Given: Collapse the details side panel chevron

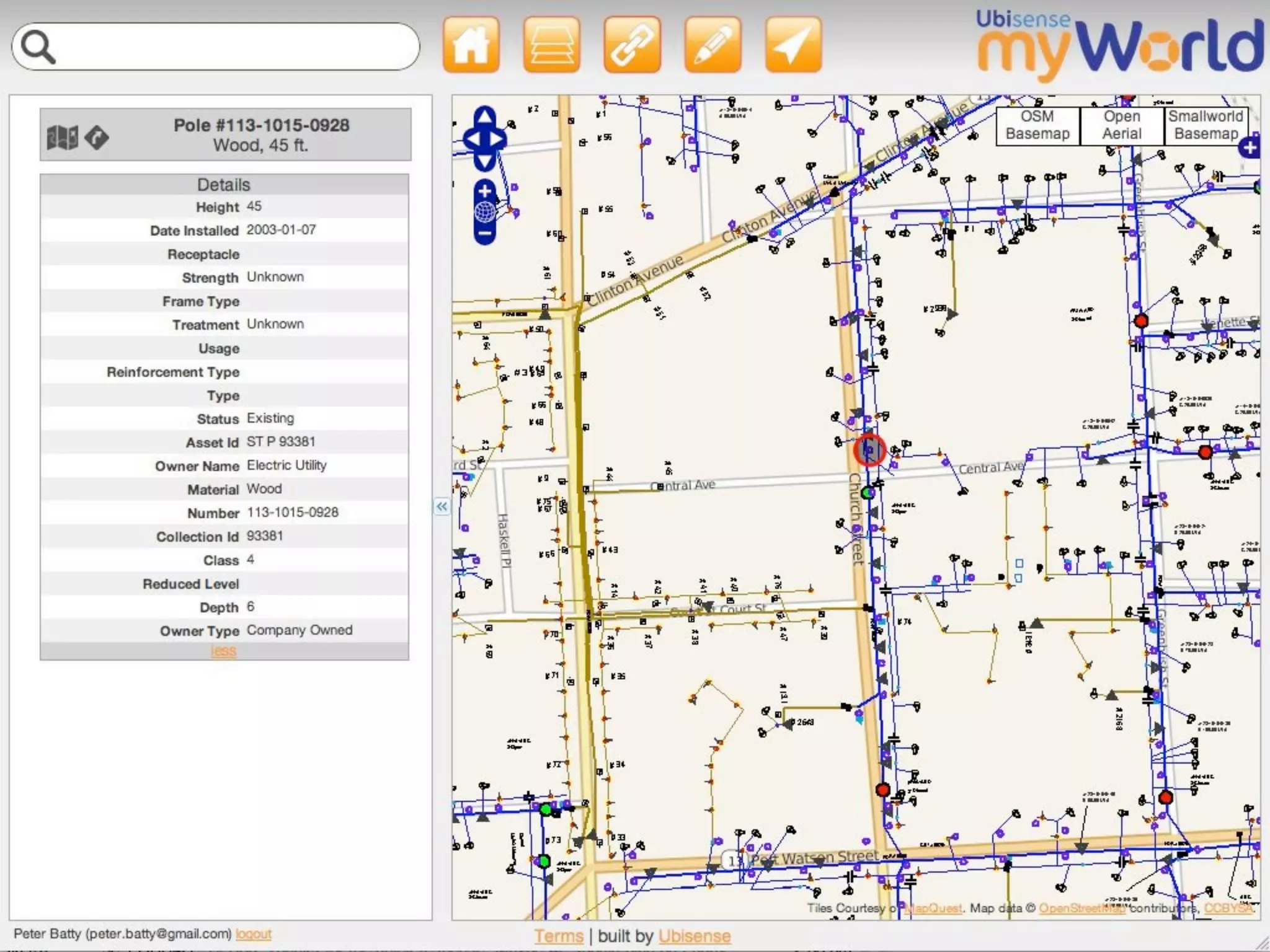Looking at the screenshot, I should click(x=442, y=507).
